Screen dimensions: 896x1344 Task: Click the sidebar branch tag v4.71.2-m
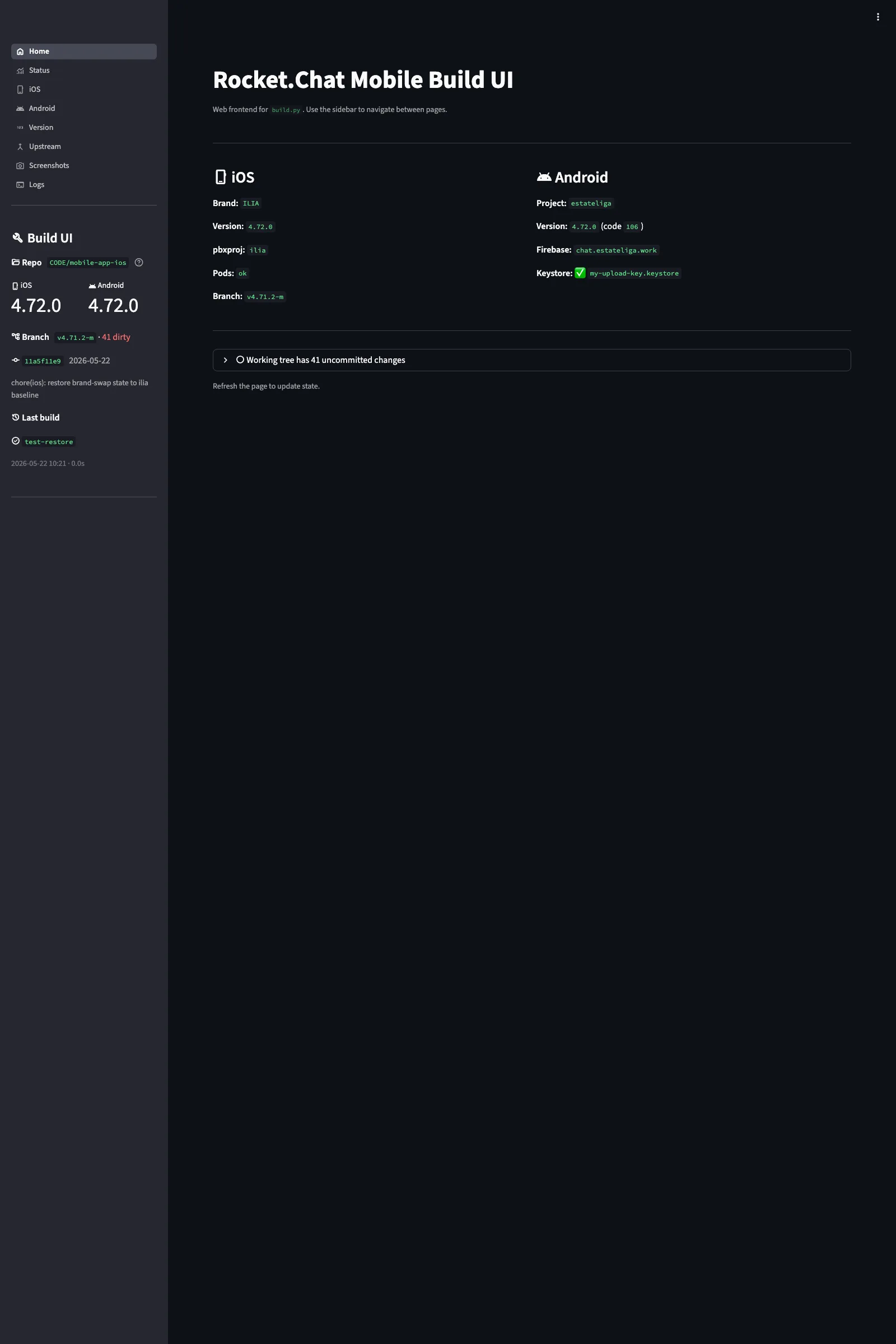point(76,338)
